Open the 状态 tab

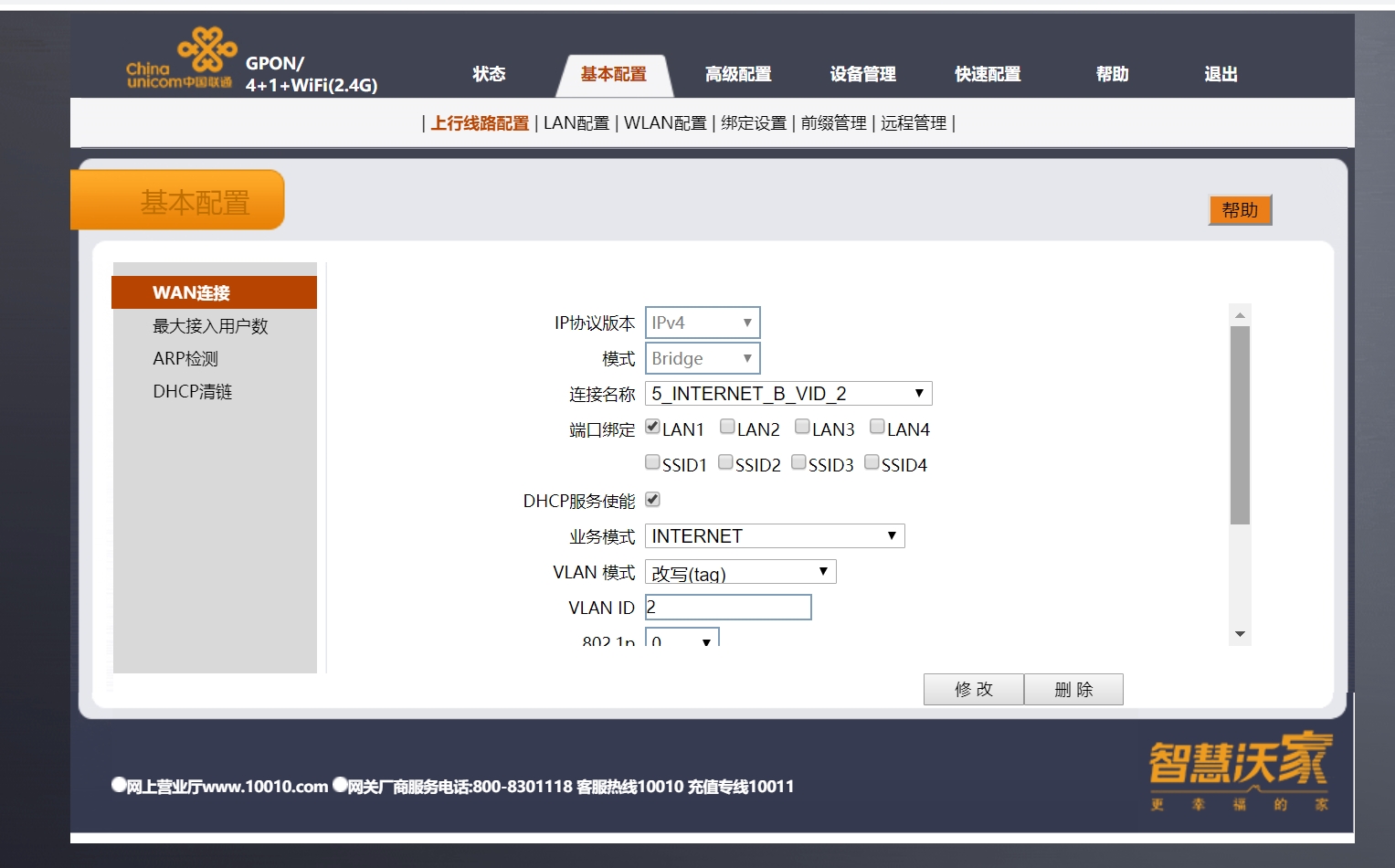(489, 74)
